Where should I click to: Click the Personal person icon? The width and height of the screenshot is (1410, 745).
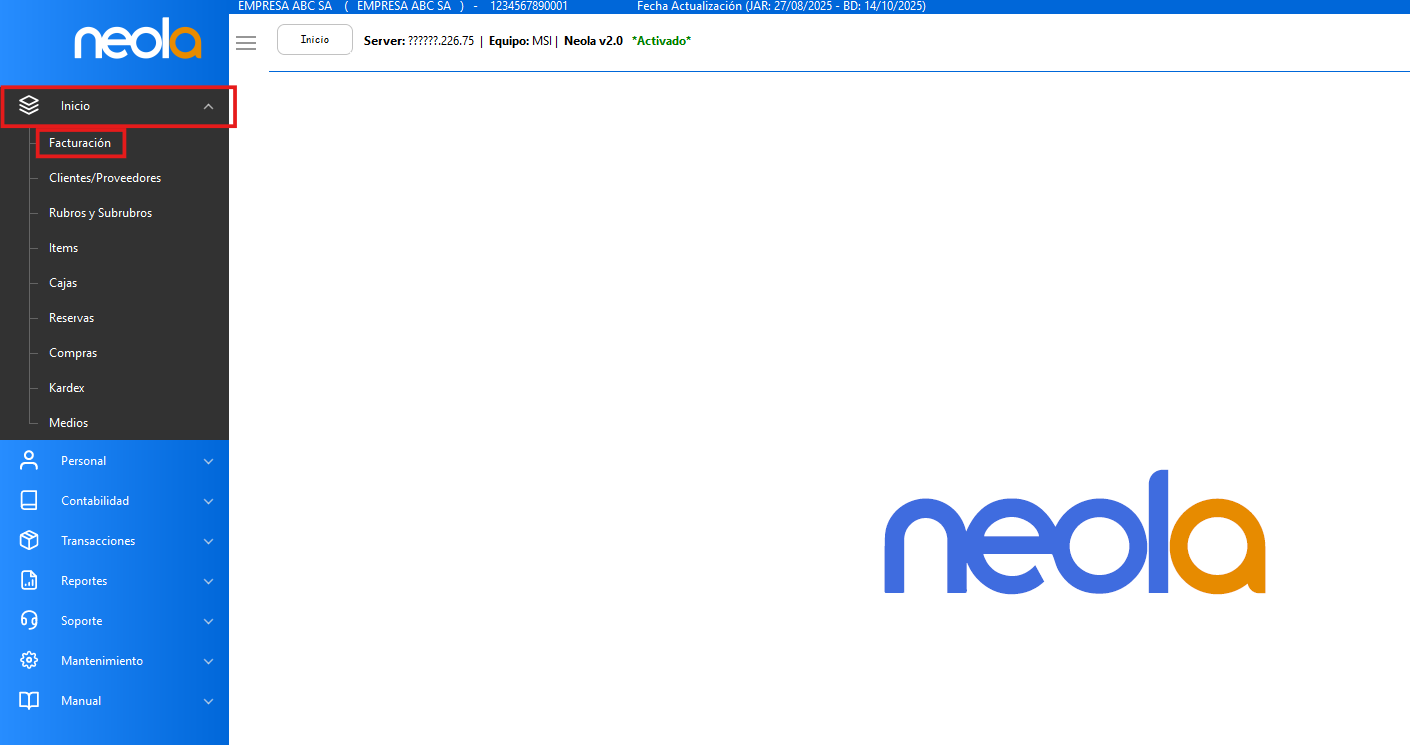[29, 461]
